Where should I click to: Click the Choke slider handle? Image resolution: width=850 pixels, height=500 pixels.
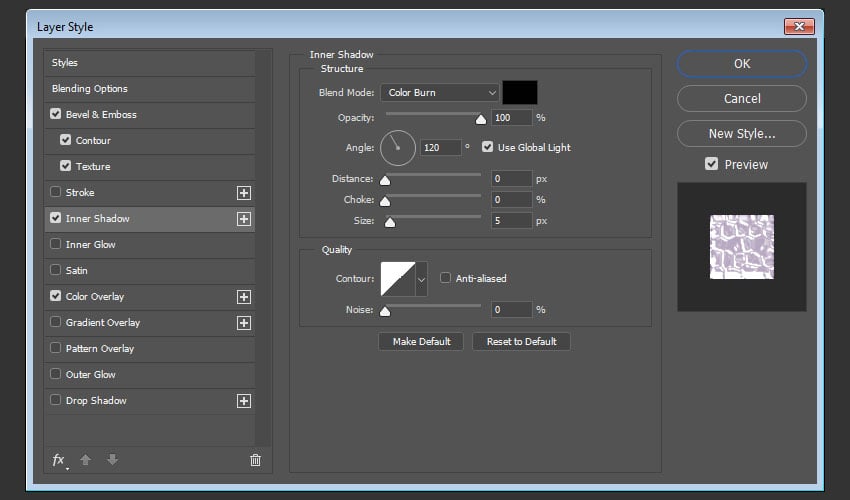pyautogui.click(x=385, y=202)
